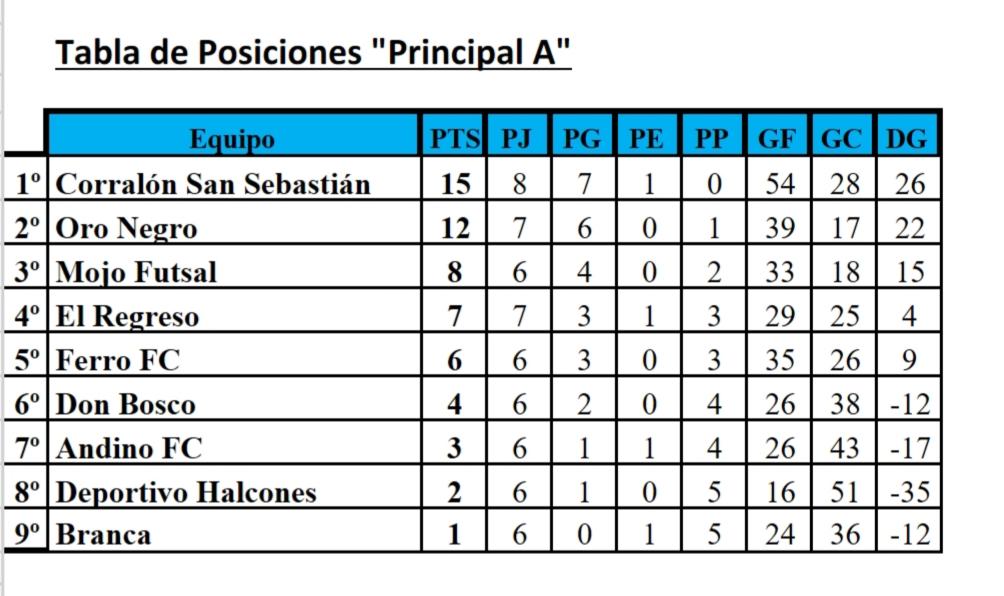Screen dimensions: 1004x596
Task: Click the Corralón San Sebastián team cell
Action: tap(213, 184)
